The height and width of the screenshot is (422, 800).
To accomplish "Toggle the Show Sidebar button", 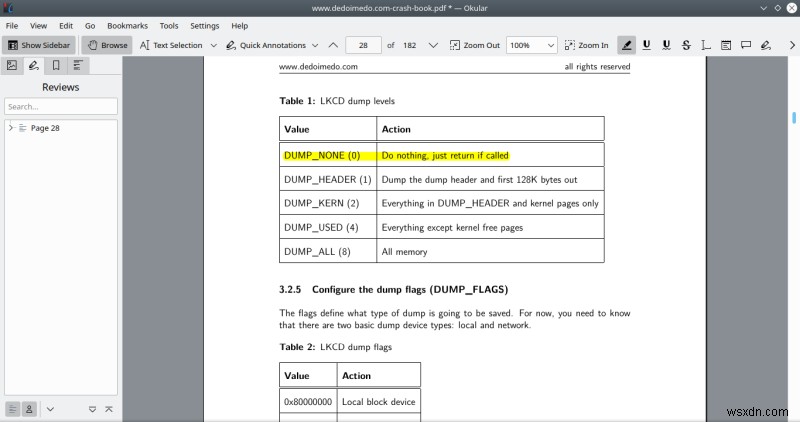I will click(39, 45).
